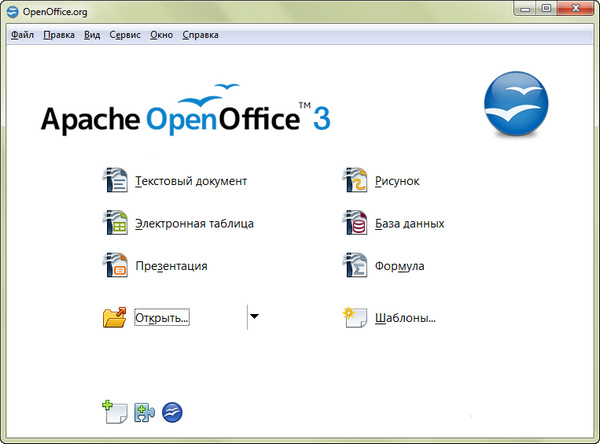
Task: Click the add extensions puzzle-piece icon
Action: click(x=144, y=413)
